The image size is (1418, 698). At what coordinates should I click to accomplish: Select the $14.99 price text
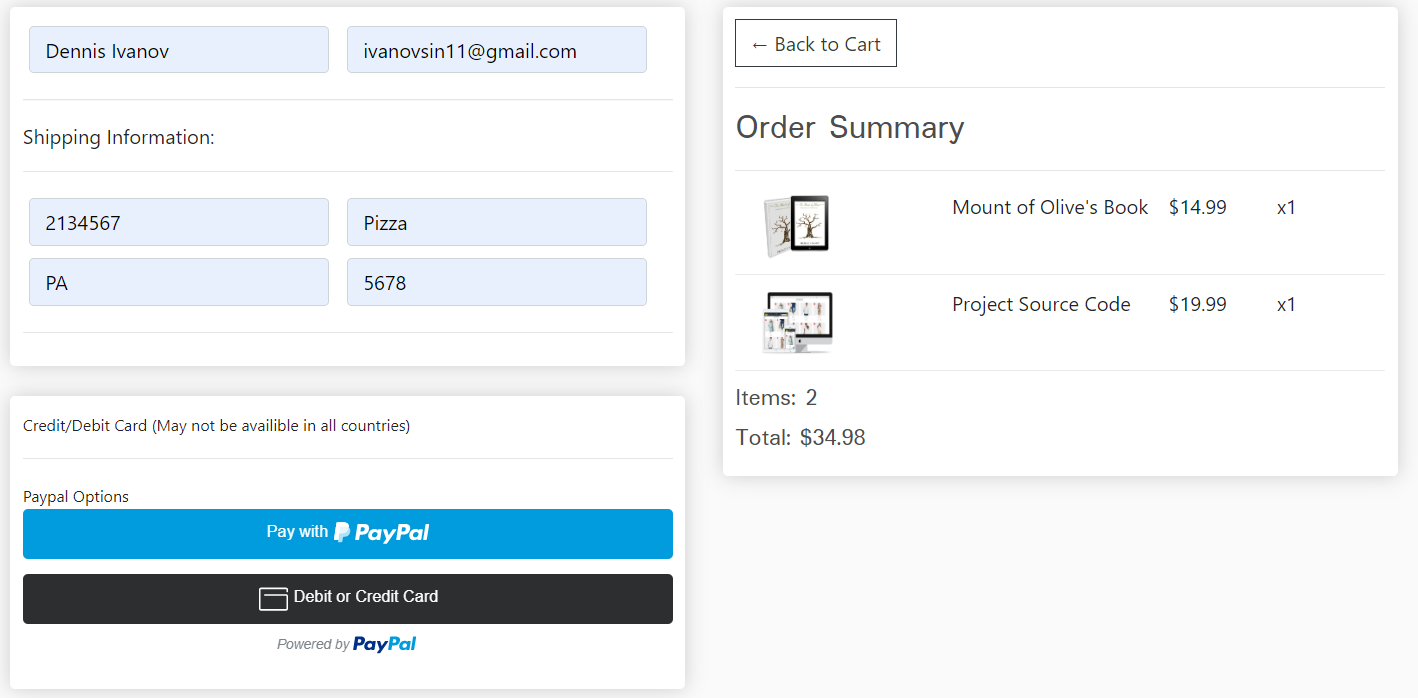tap(1197, 207)
